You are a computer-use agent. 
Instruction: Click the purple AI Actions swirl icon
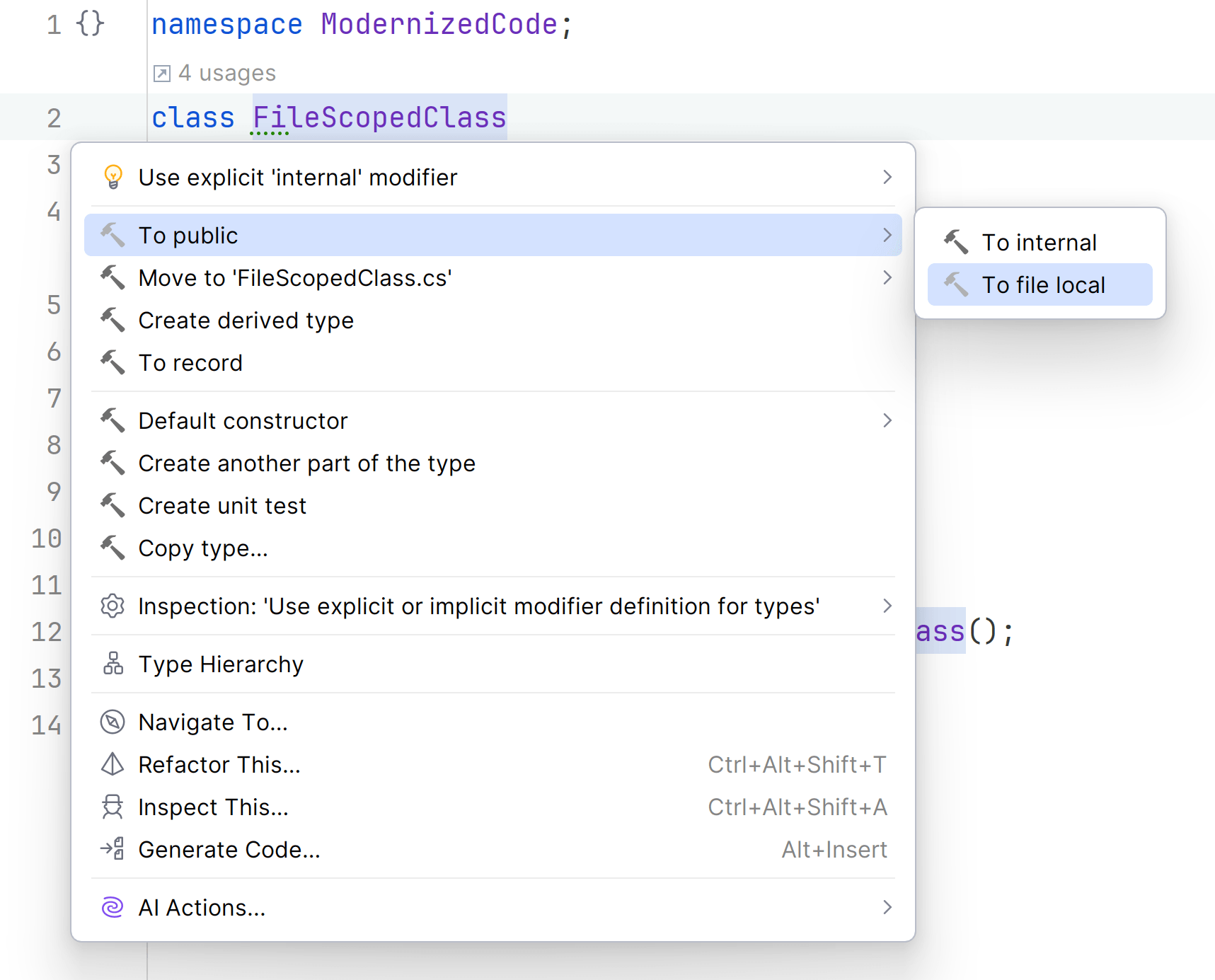113,908
